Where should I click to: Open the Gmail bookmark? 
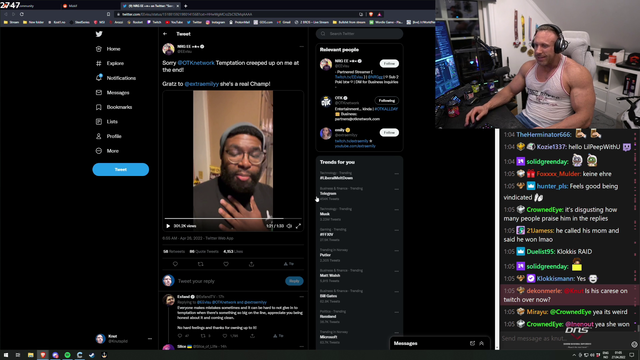(284, 22)
